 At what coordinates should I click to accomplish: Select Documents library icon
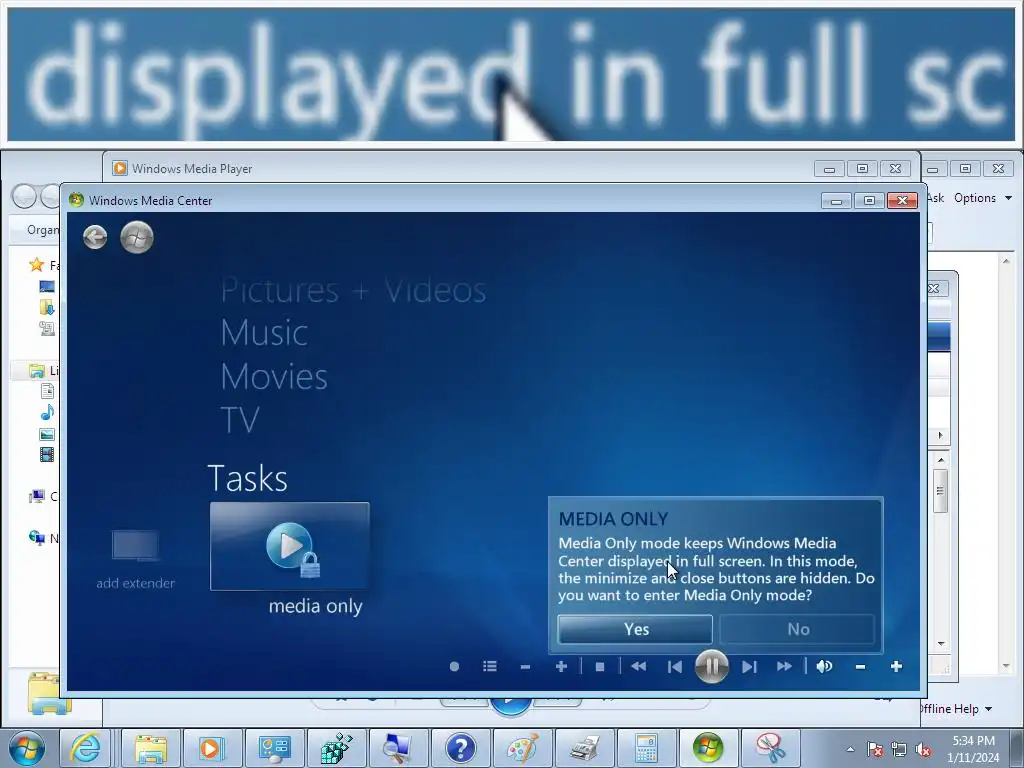click(47, 391)
